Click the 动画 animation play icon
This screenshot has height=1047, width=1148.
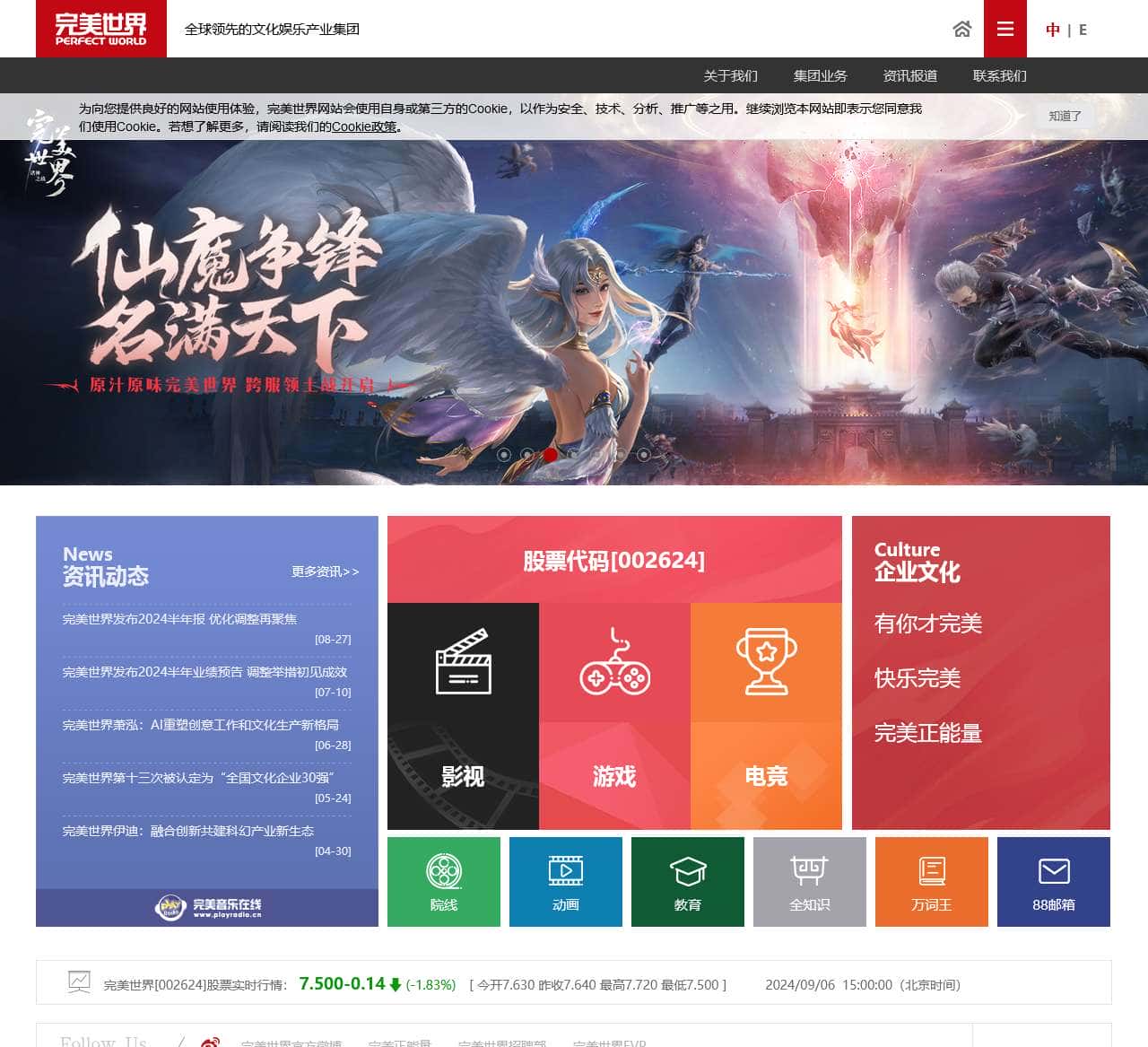coord(565,871)
